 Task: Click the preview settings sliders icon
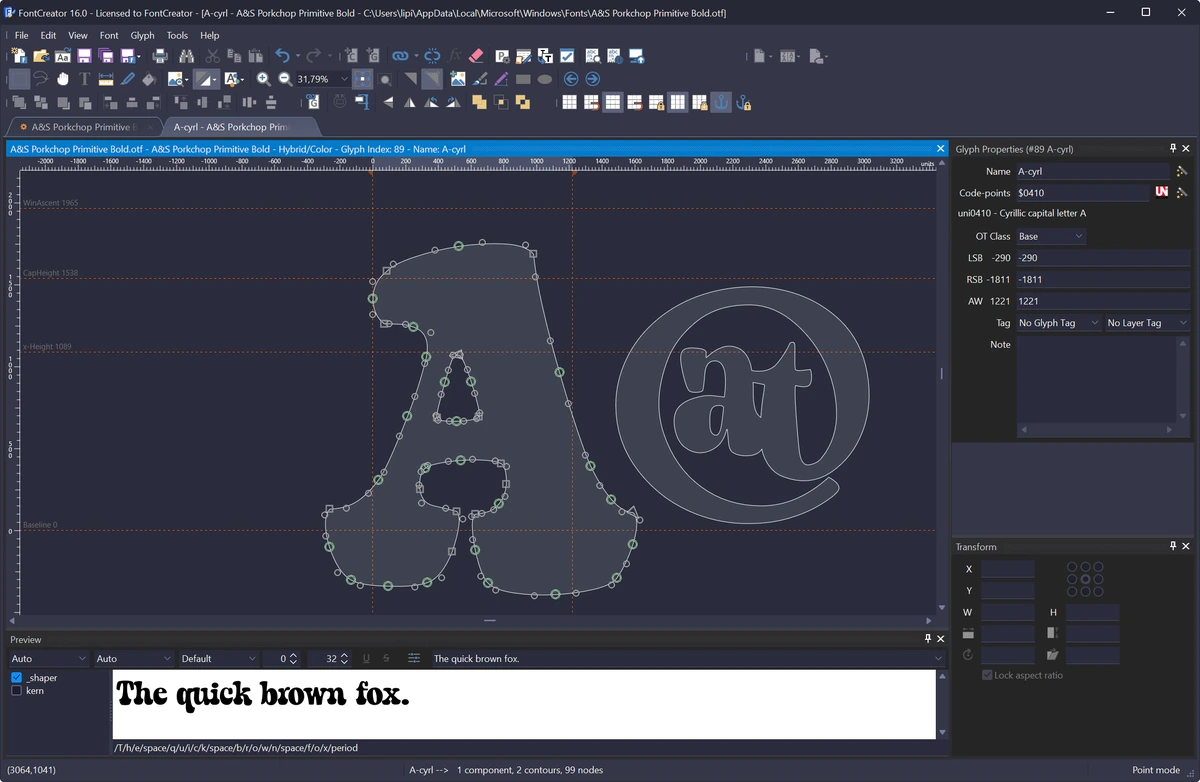[414, 658]
